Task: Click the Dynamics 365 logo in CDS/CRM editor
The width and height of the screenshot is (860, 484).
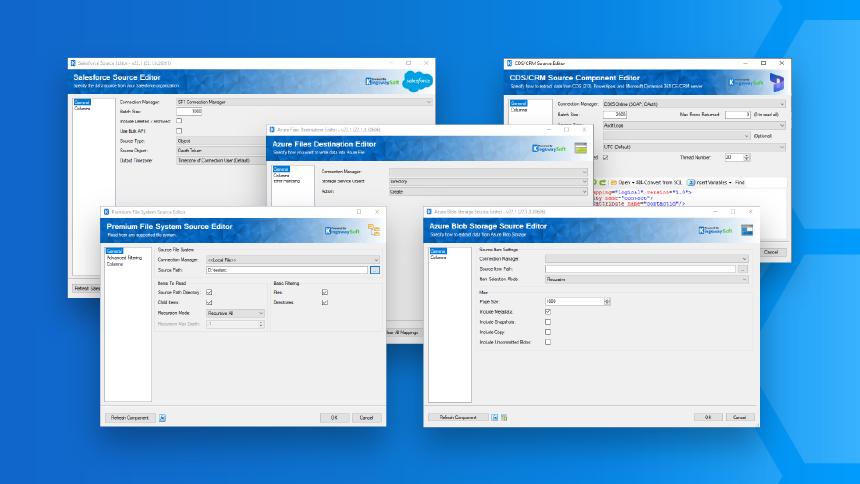Action: tap(777, 82)
